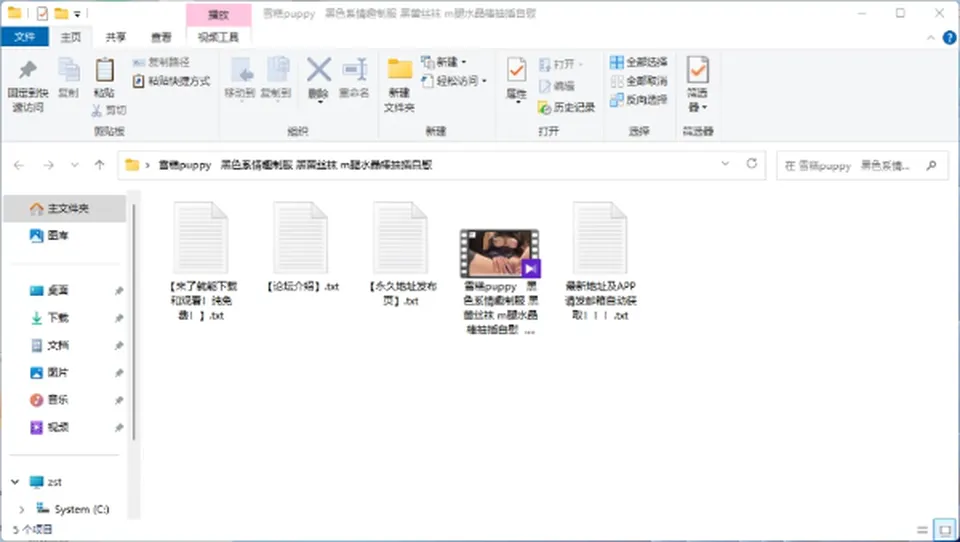Click the Pin to Quick access icon

[x=28, y=70]
